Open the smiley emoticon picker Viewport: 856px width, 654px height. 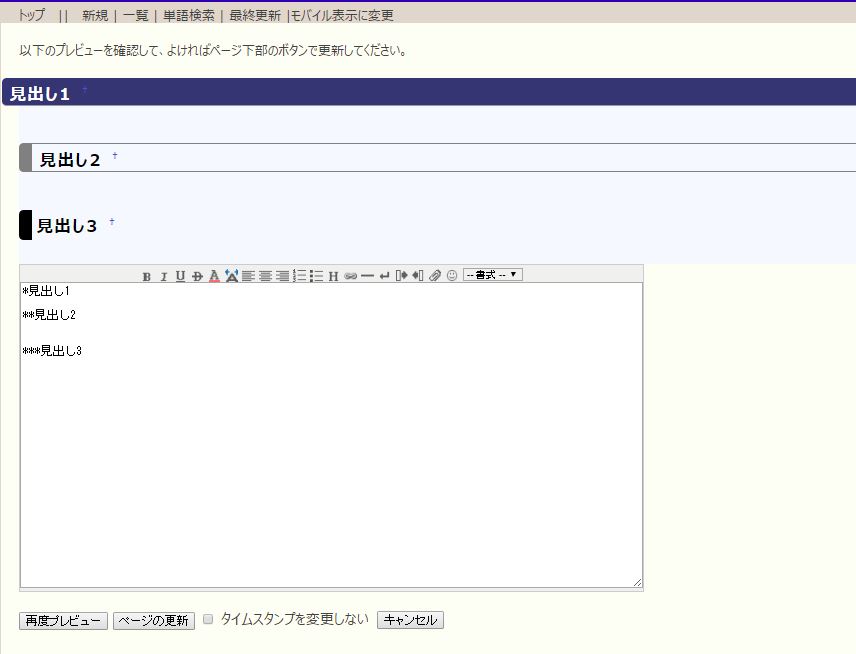pos(451,276)
